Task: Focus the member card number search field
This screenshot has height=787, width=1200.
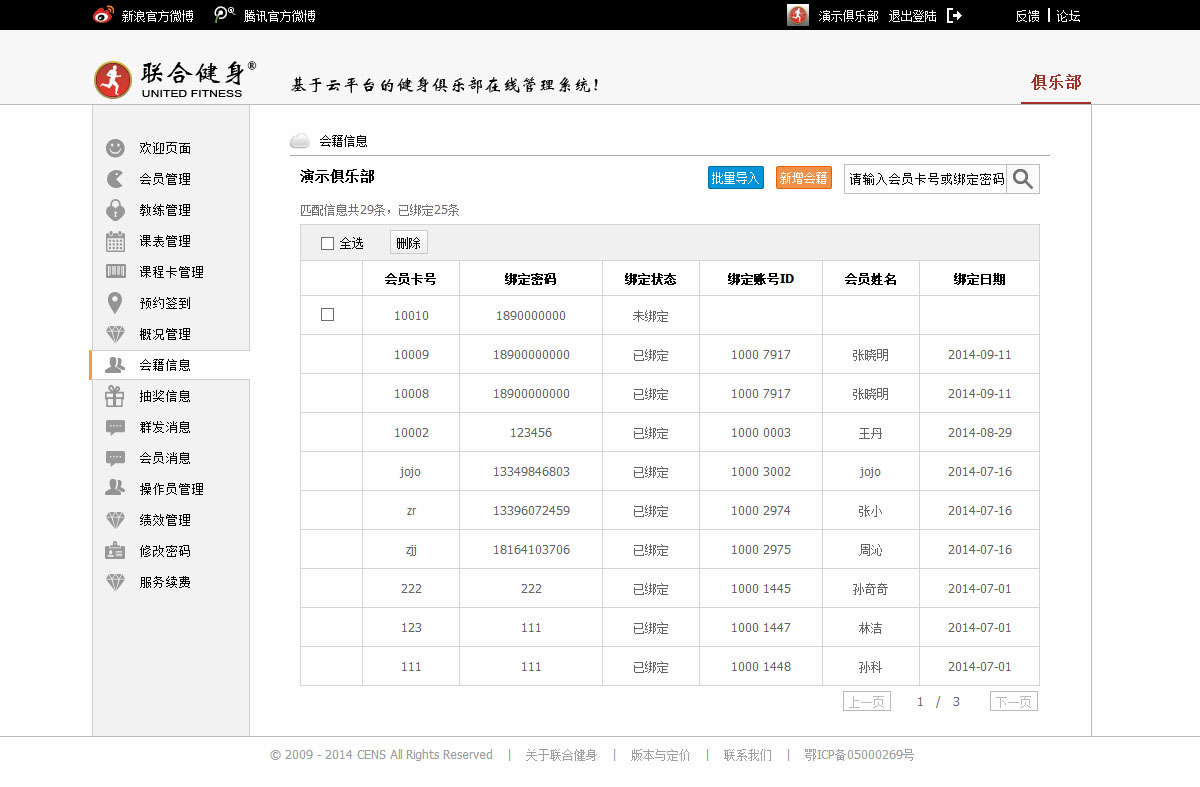Action: click(x=925, y=179)
